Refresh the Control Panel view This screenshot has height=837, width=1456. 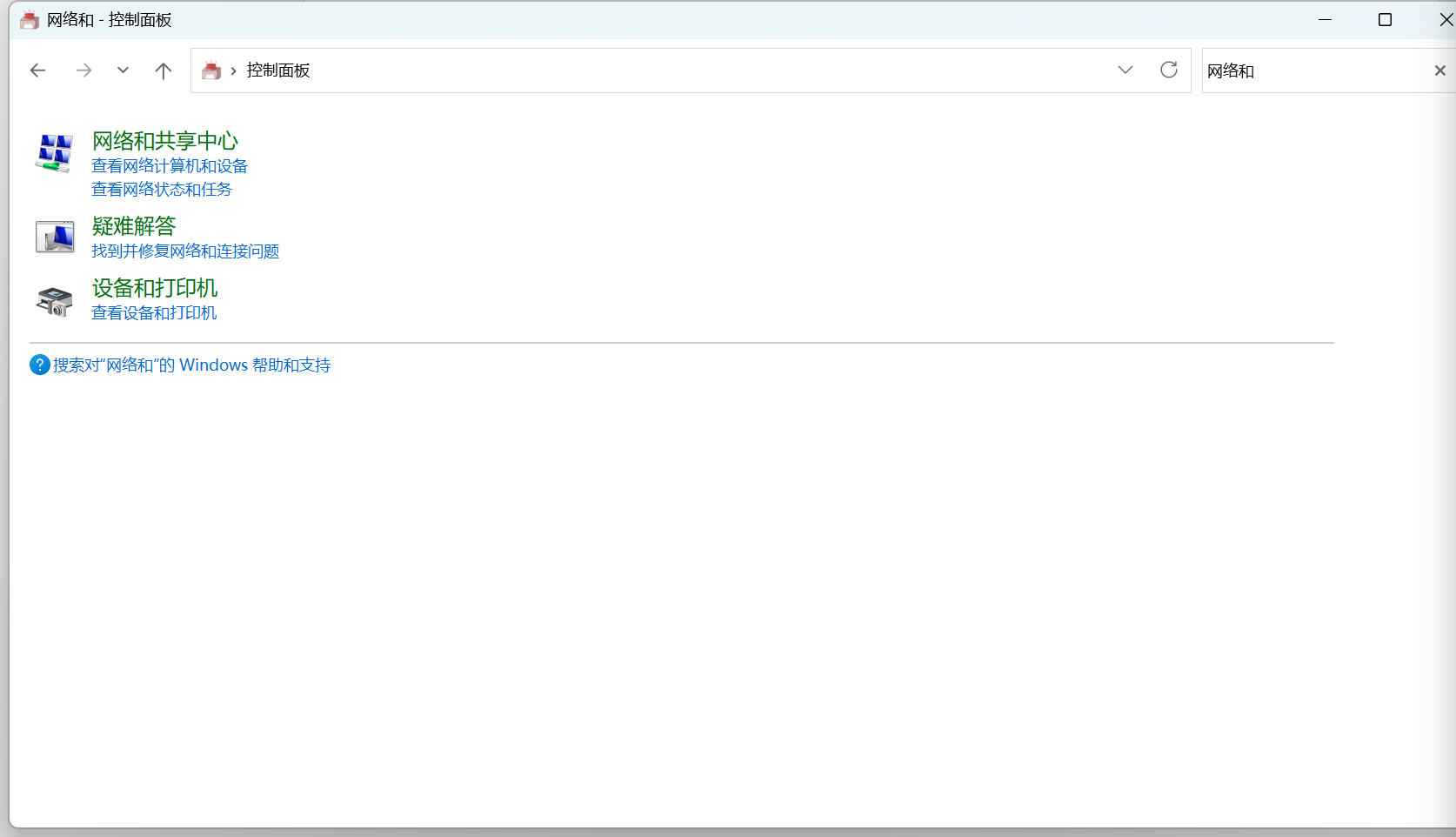point(1168,70)
